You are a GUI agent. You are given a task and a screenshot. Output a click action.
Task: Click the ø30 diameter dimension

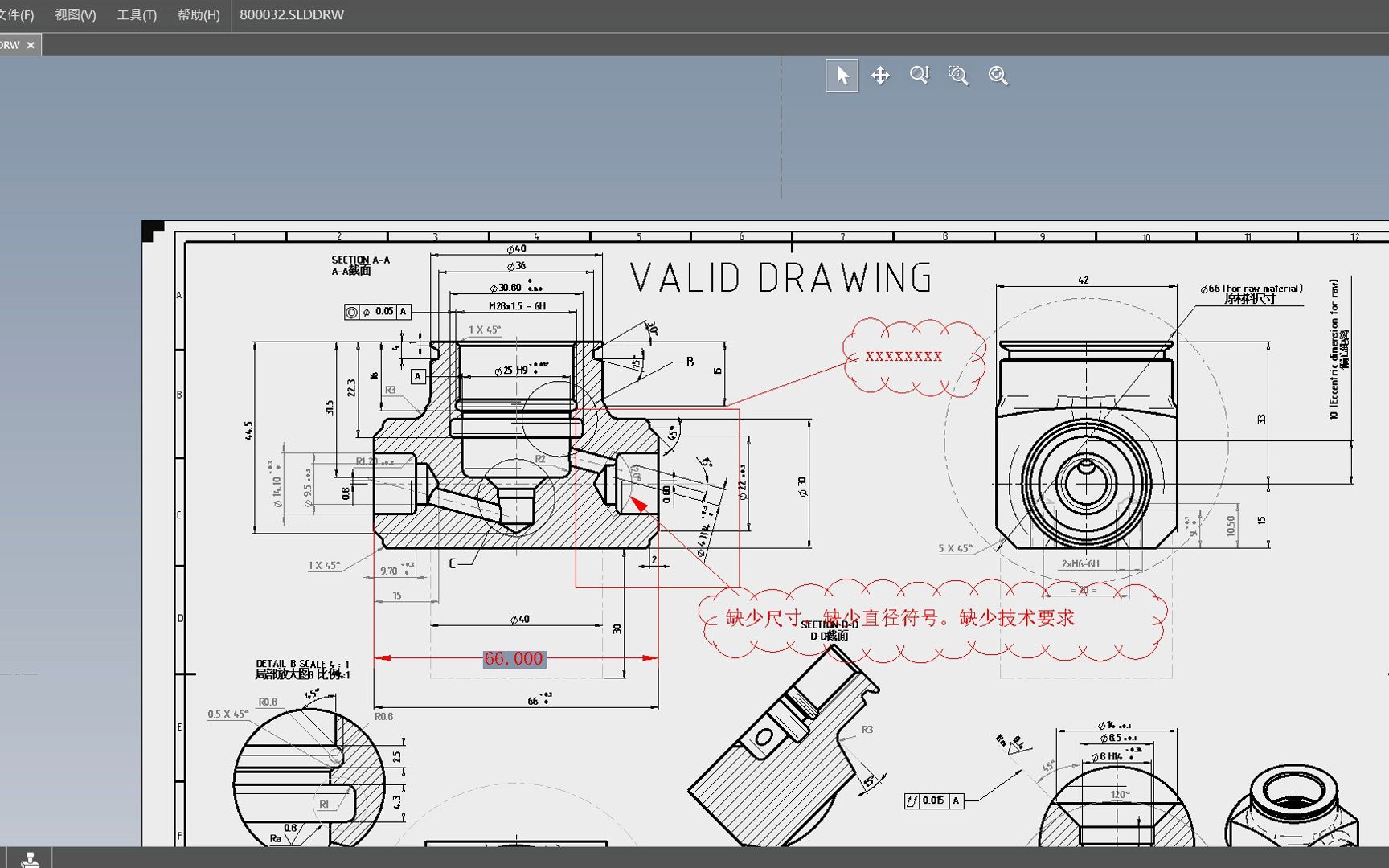pyautogui.click(x=801, y=487)
